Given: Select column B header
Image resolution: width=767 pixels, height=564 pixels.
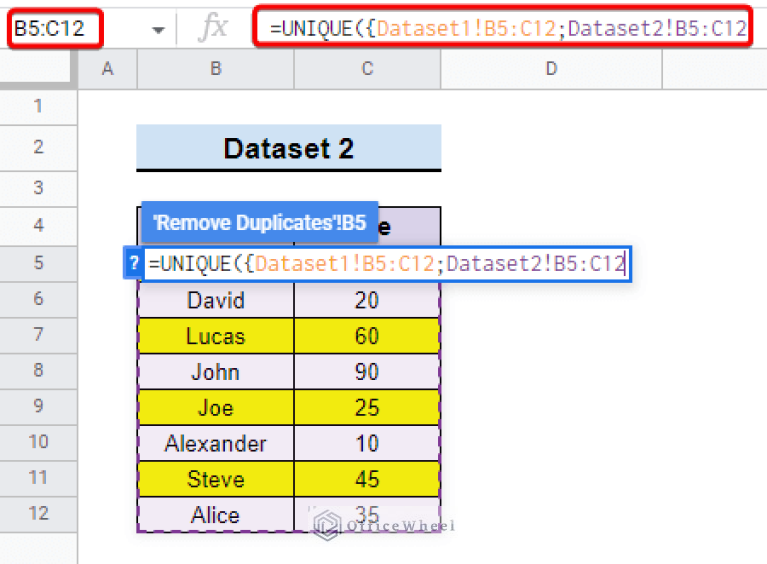Looking at the screenshot, I should [215, 68].
